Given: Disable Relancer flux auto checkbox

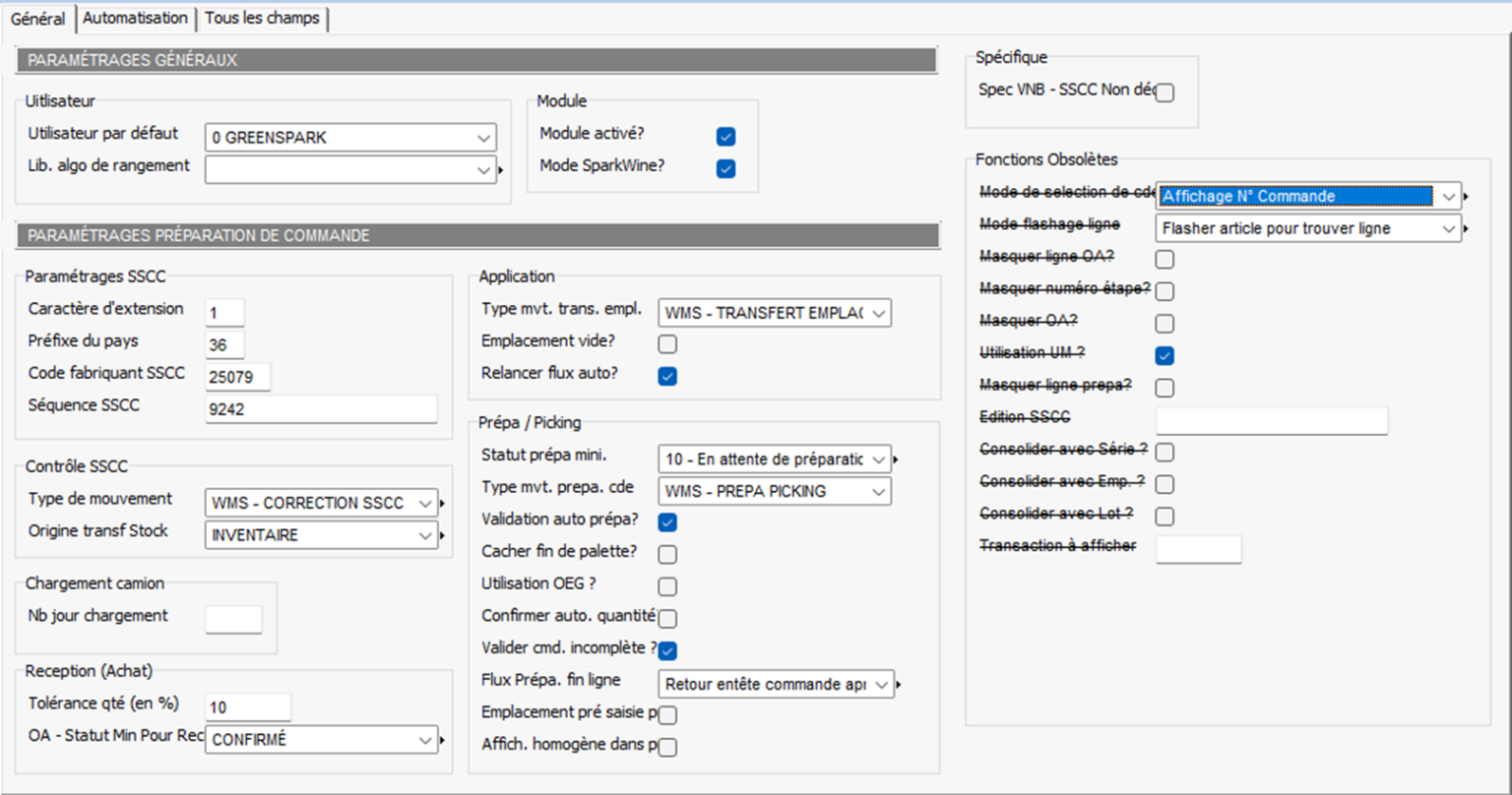Looking at the screenshot, I should (x=667, y=376).
